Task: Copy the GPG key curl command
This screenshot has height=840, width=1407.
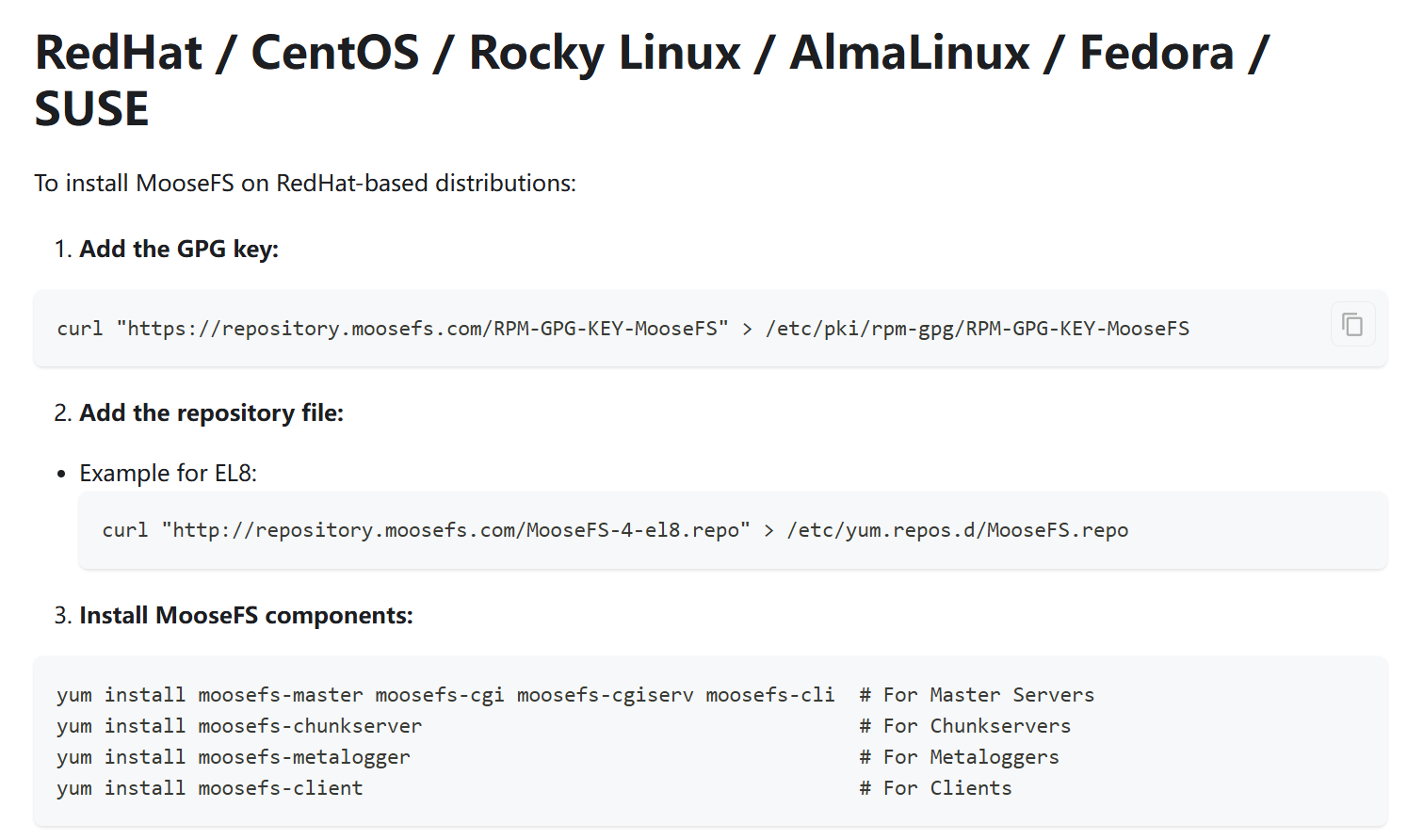Action: pos(1352,325)
